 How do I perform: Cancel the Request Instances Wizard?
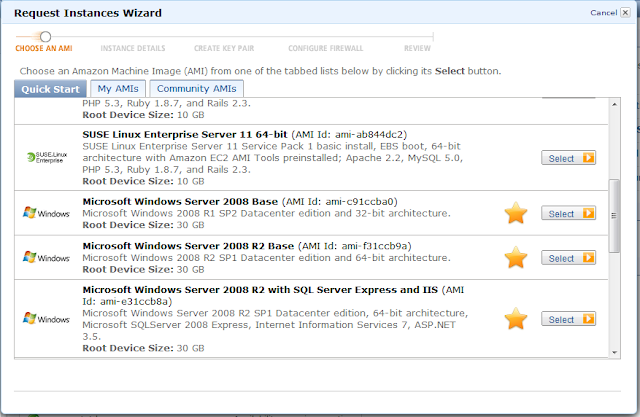click(603, 13)
